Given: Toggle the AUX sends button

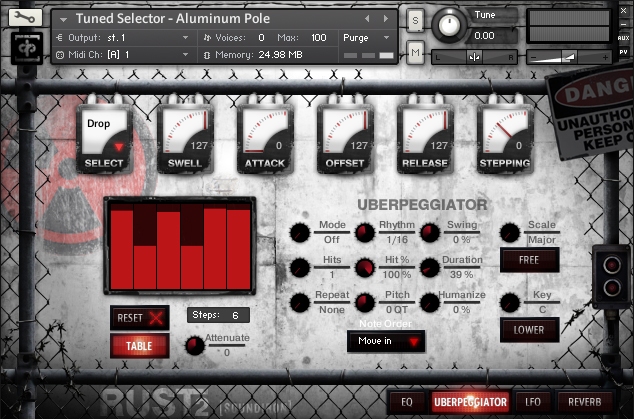Looking at the screenshot, I should (623, 38).
